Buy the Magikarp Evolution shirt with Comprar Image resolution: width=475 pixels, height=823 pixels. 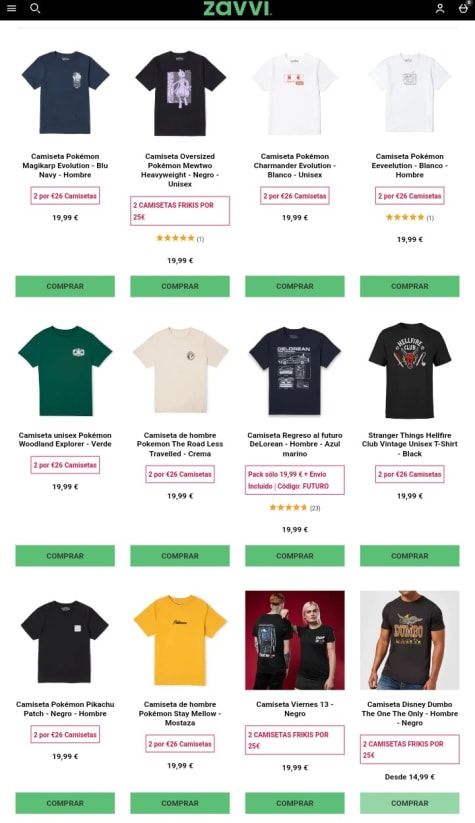tap(65, 286)
